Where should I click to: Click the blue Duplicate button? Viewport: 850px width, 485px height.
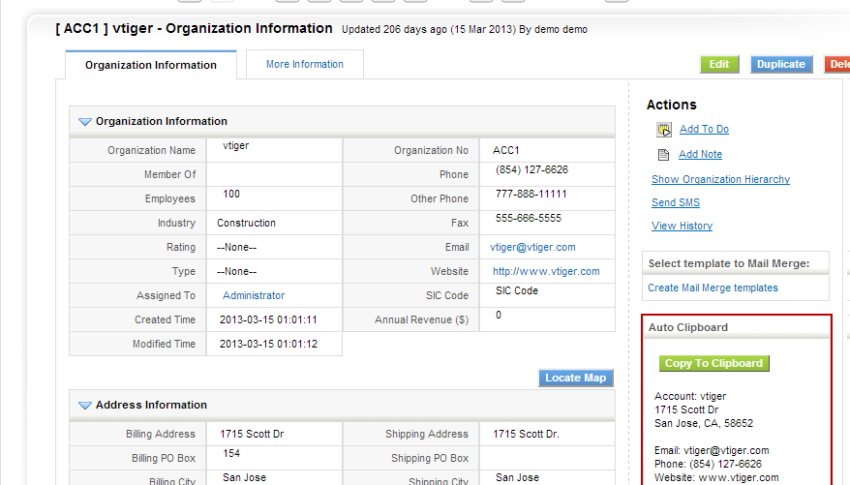tap(781, 64)
